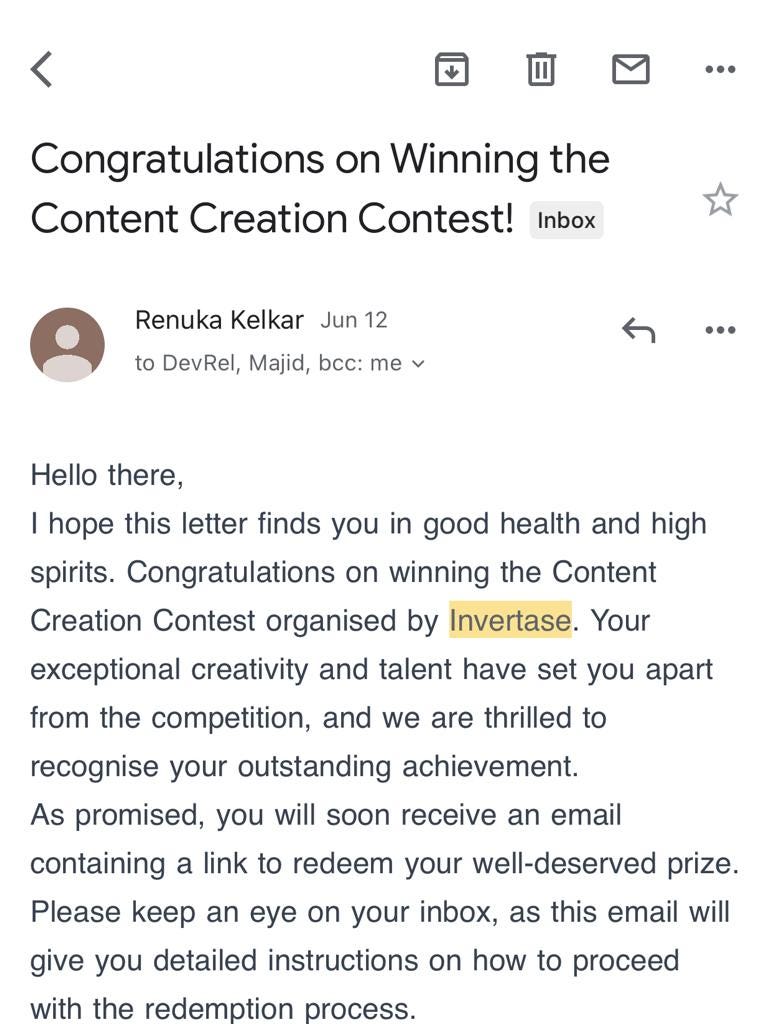This screenshot has height=1024, width=773.
Task: Tap the 'bcc: me' recipient text
Action: coord(360,363)
